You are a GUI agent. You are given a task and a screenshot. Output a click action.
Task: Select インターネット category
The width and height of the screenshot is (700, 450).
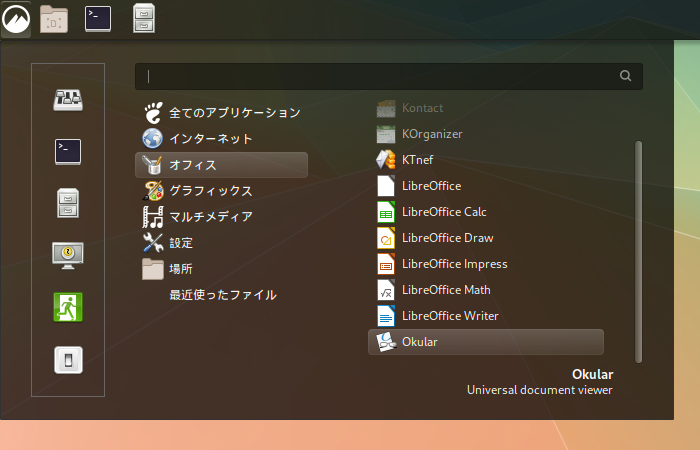(221, 139)
